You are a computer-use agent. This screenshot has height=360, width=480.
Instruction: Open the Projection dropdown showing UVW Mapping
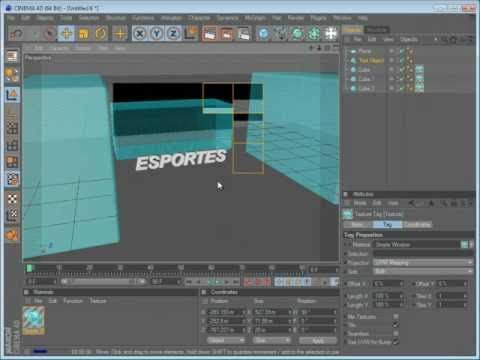[x=423, y=263]
